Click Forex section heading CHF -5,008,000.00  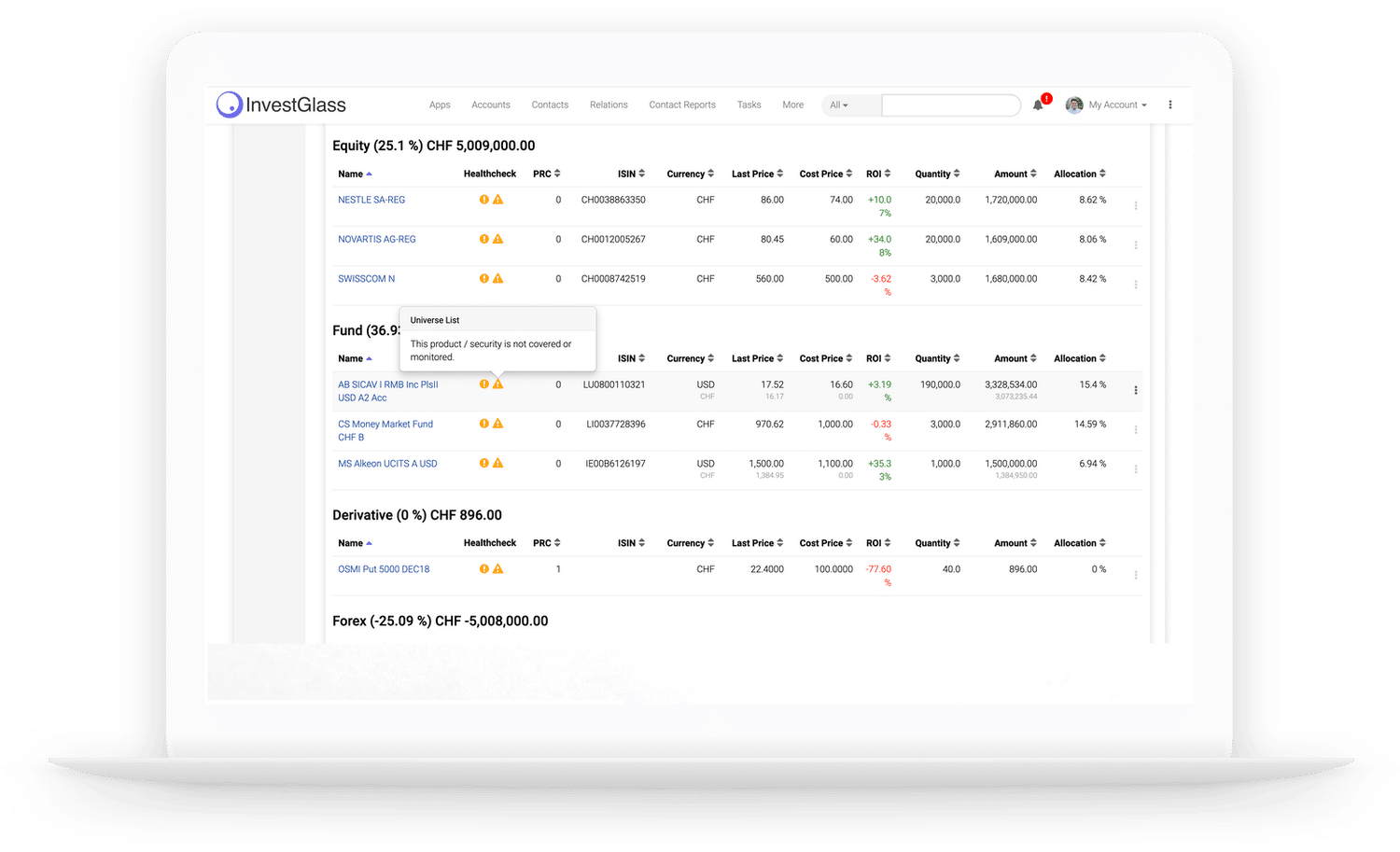pyautogui.click(x=441, y=621)
